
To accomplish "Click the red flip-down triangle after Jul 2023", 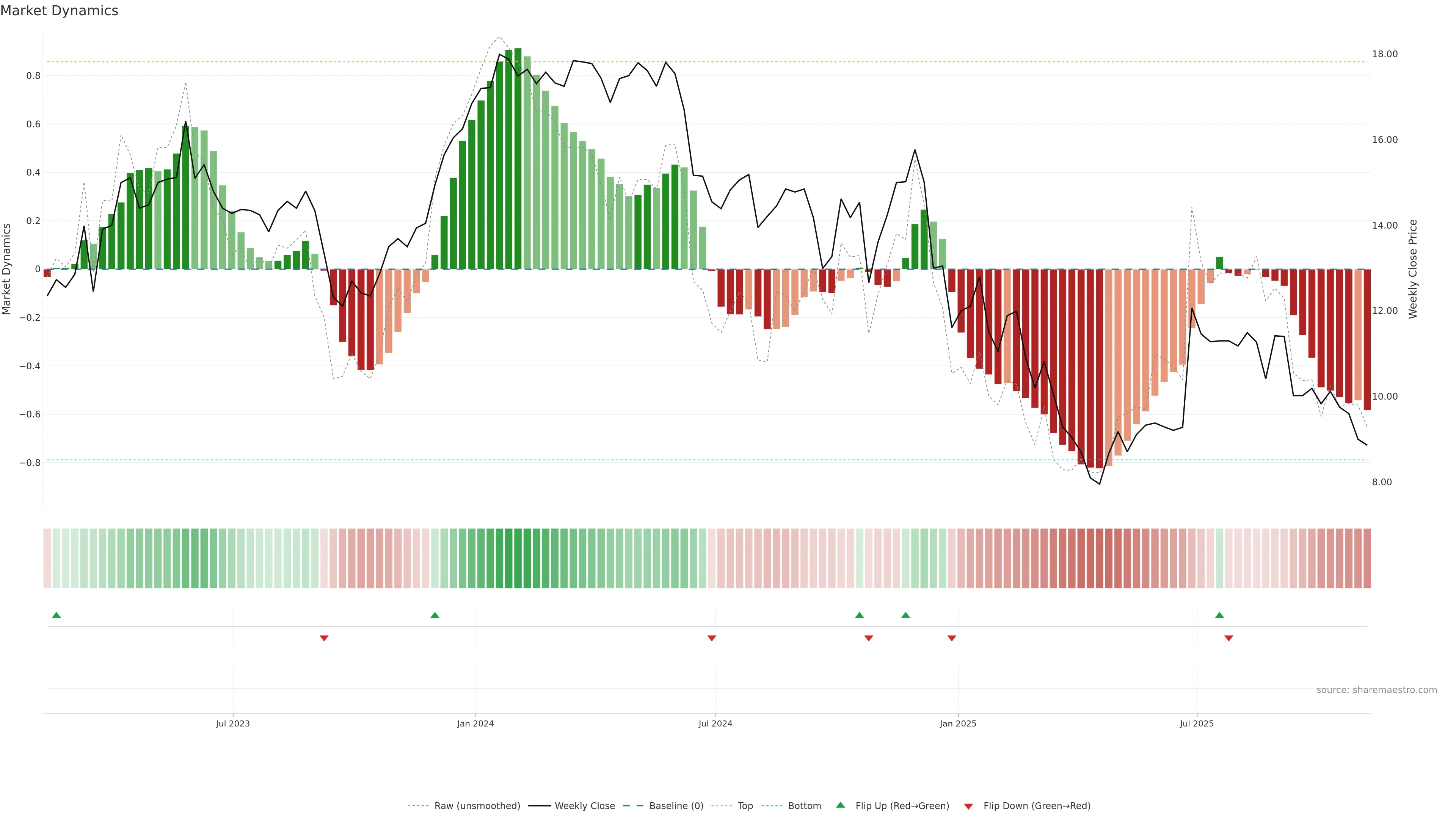I will click(324, 638).
